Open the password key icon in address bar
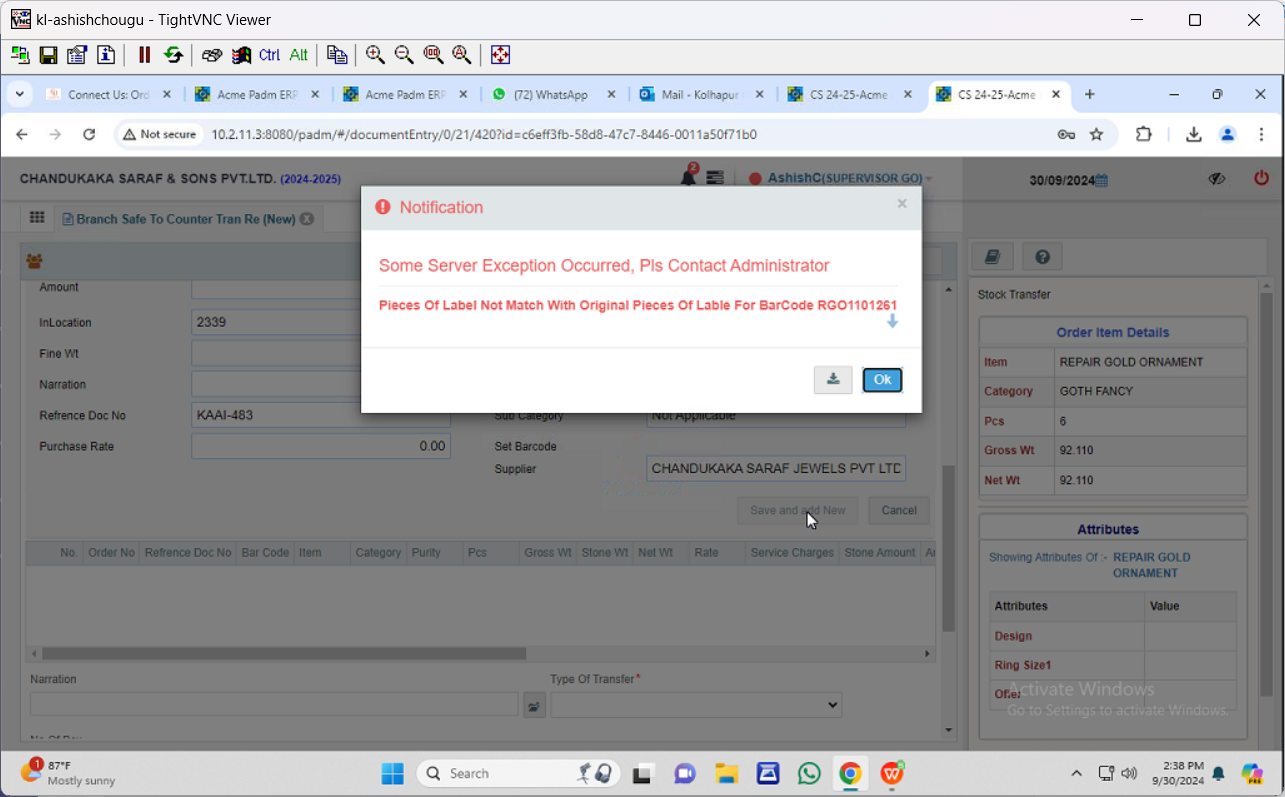1285x797 pixels. pos(1066,134)
